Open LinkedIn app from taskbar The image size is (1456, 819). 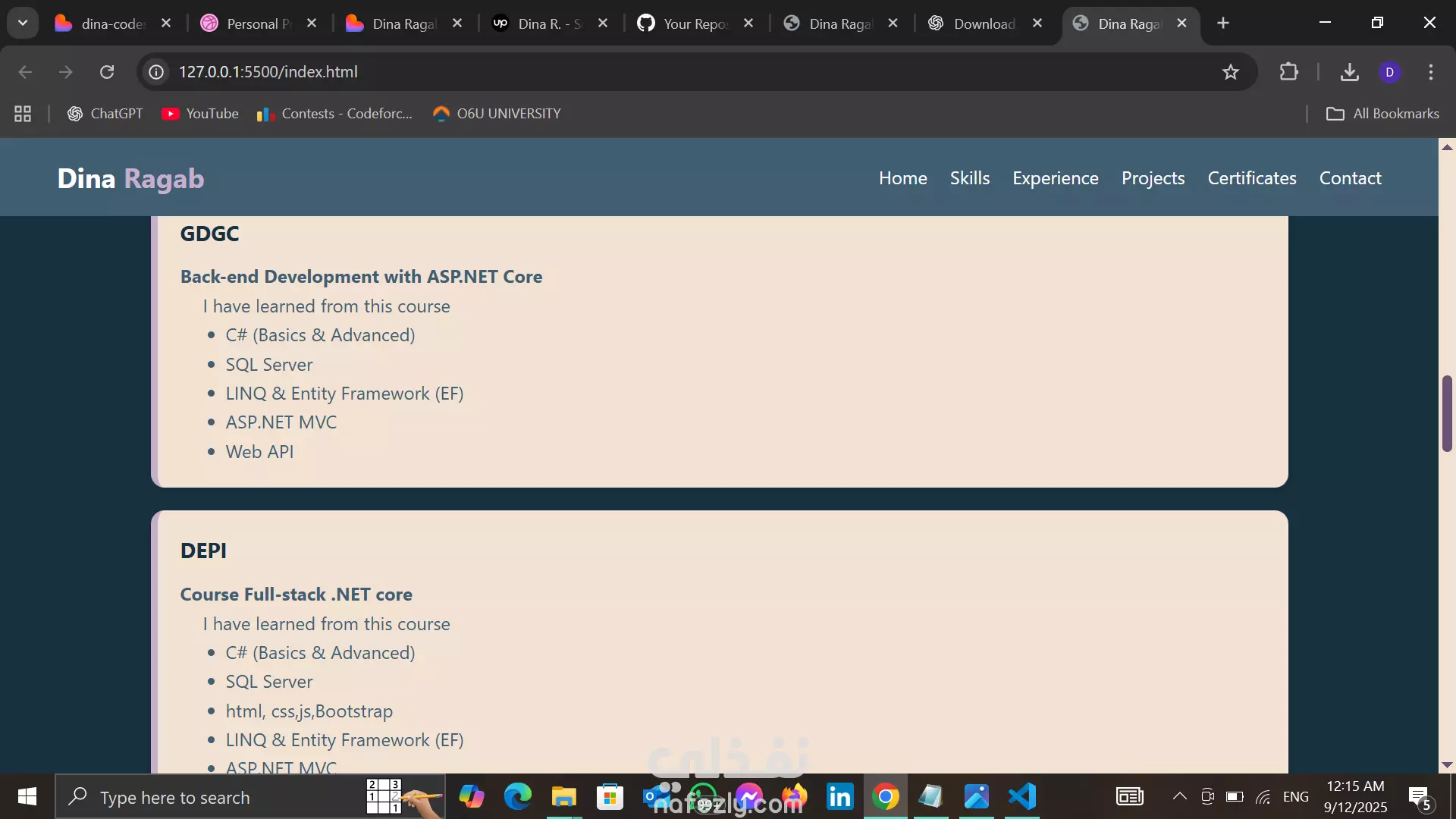839,797
